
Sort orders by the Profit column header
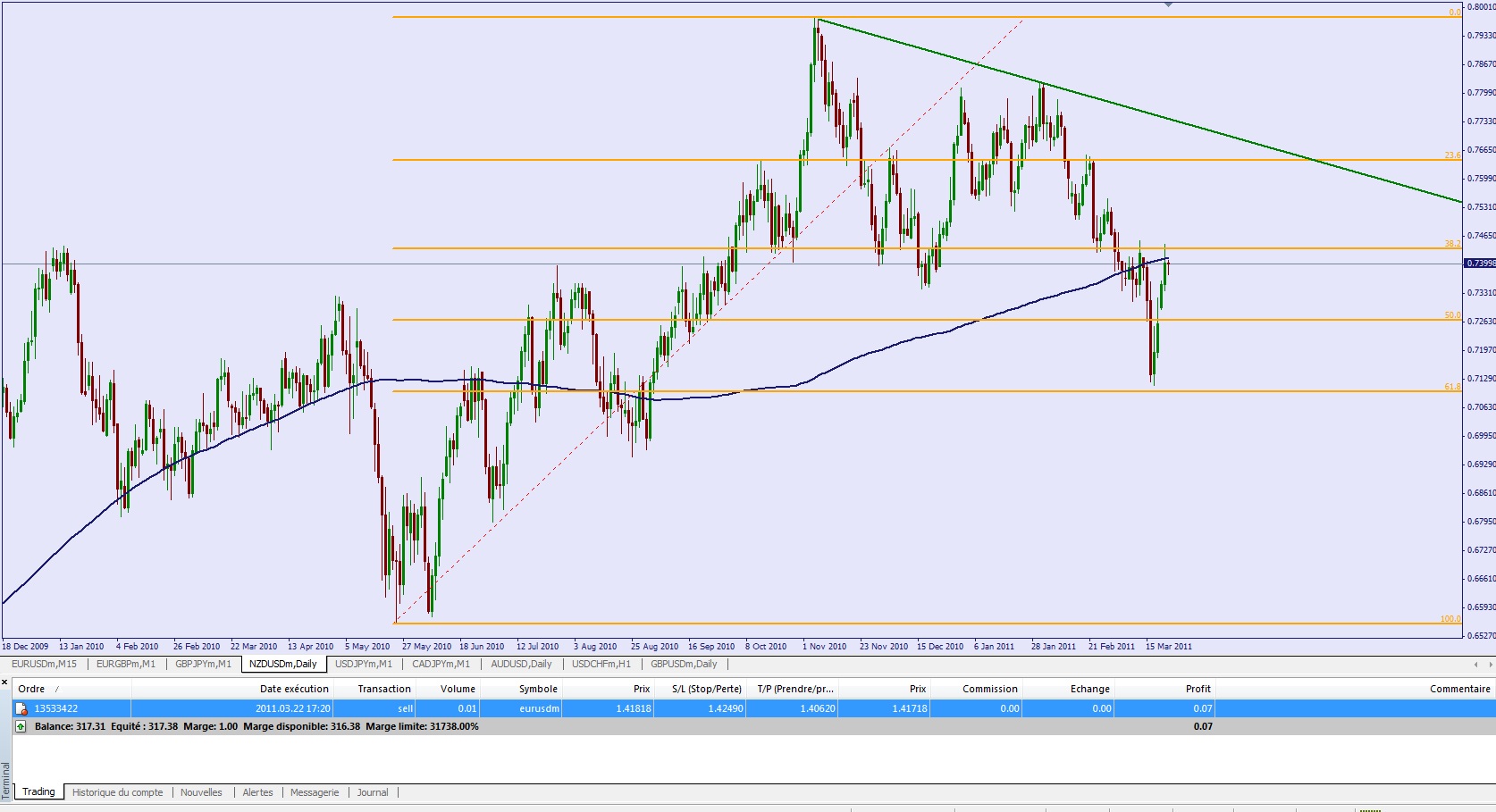1198,689
